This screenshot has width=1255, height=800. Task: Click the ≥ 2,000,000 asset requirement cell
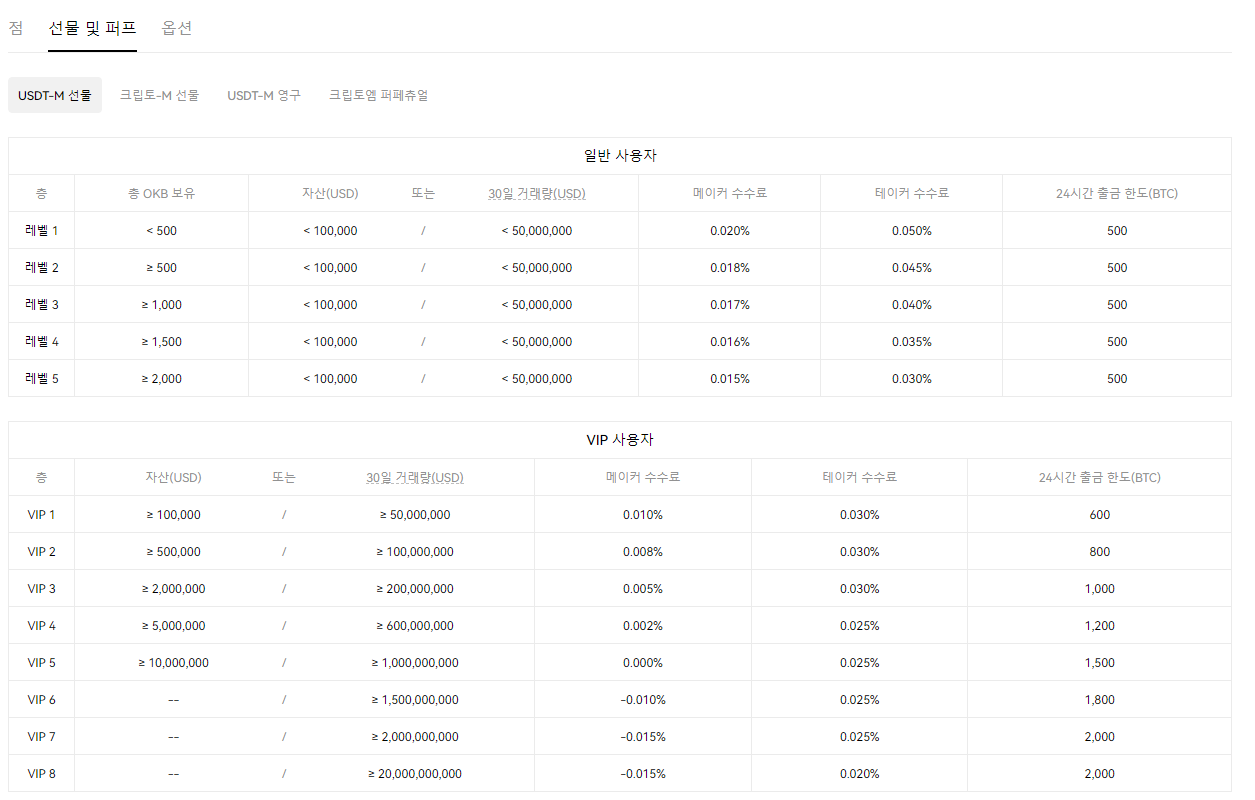tap(173, 589)
